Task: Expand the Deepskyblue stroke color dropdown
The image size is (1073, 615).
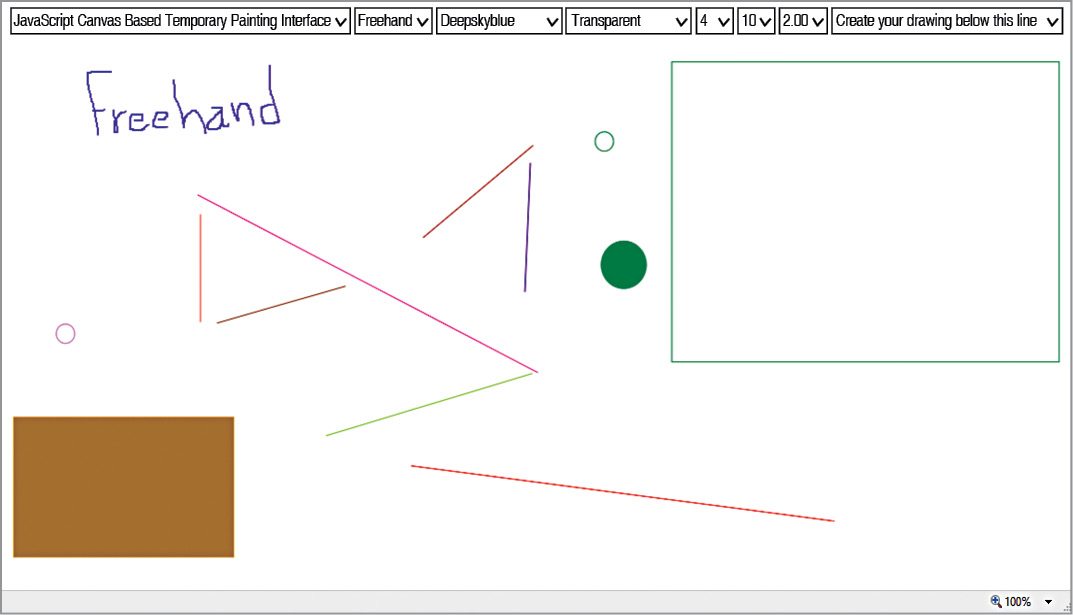Action: [499, 21]
